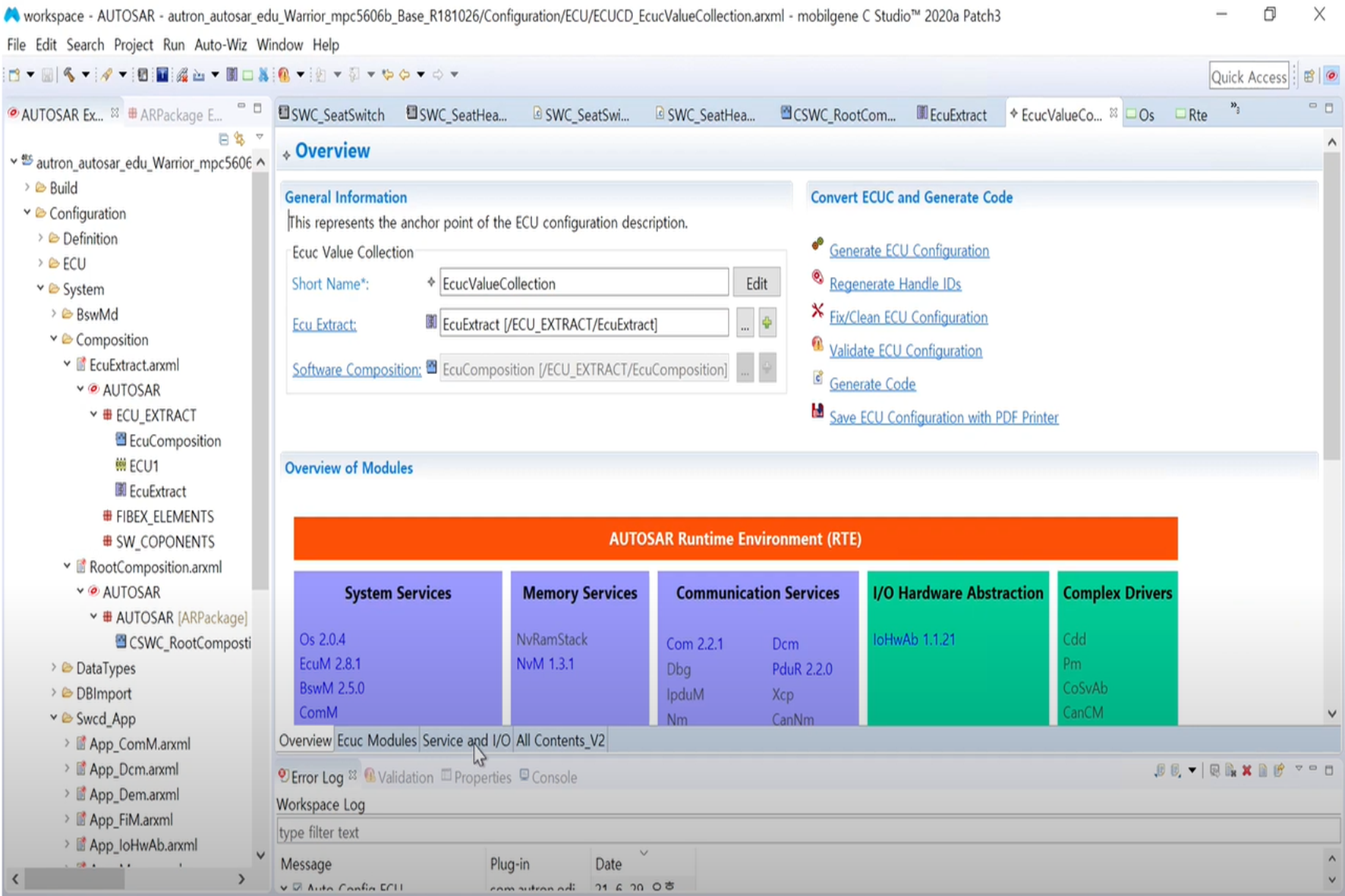Open the All Contents_V2 bottom tab
1345x896 pixels.
(x=560, y=740)
